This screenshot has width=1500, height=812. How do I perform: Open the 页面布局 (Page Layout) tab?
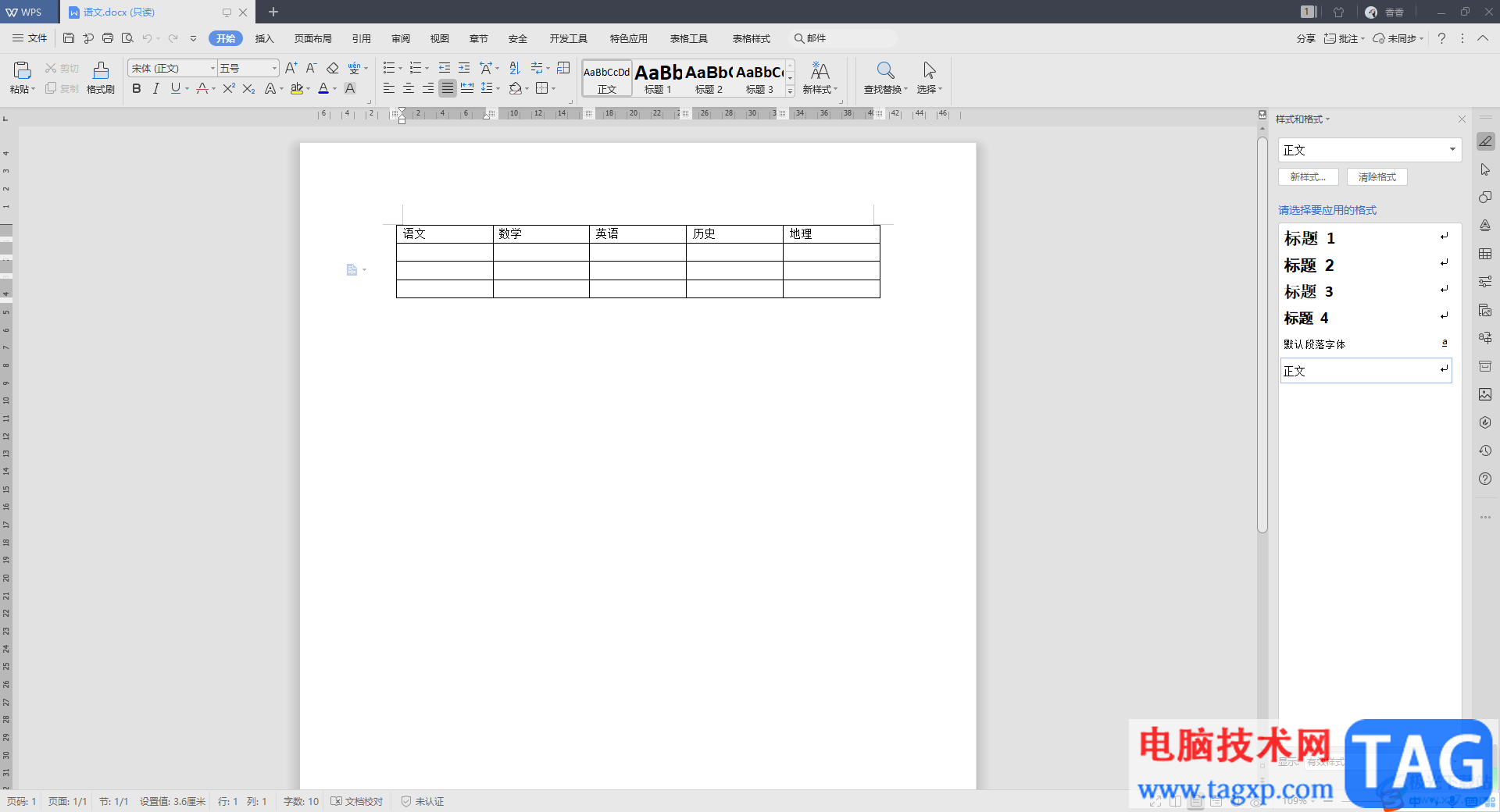(312, 38)
